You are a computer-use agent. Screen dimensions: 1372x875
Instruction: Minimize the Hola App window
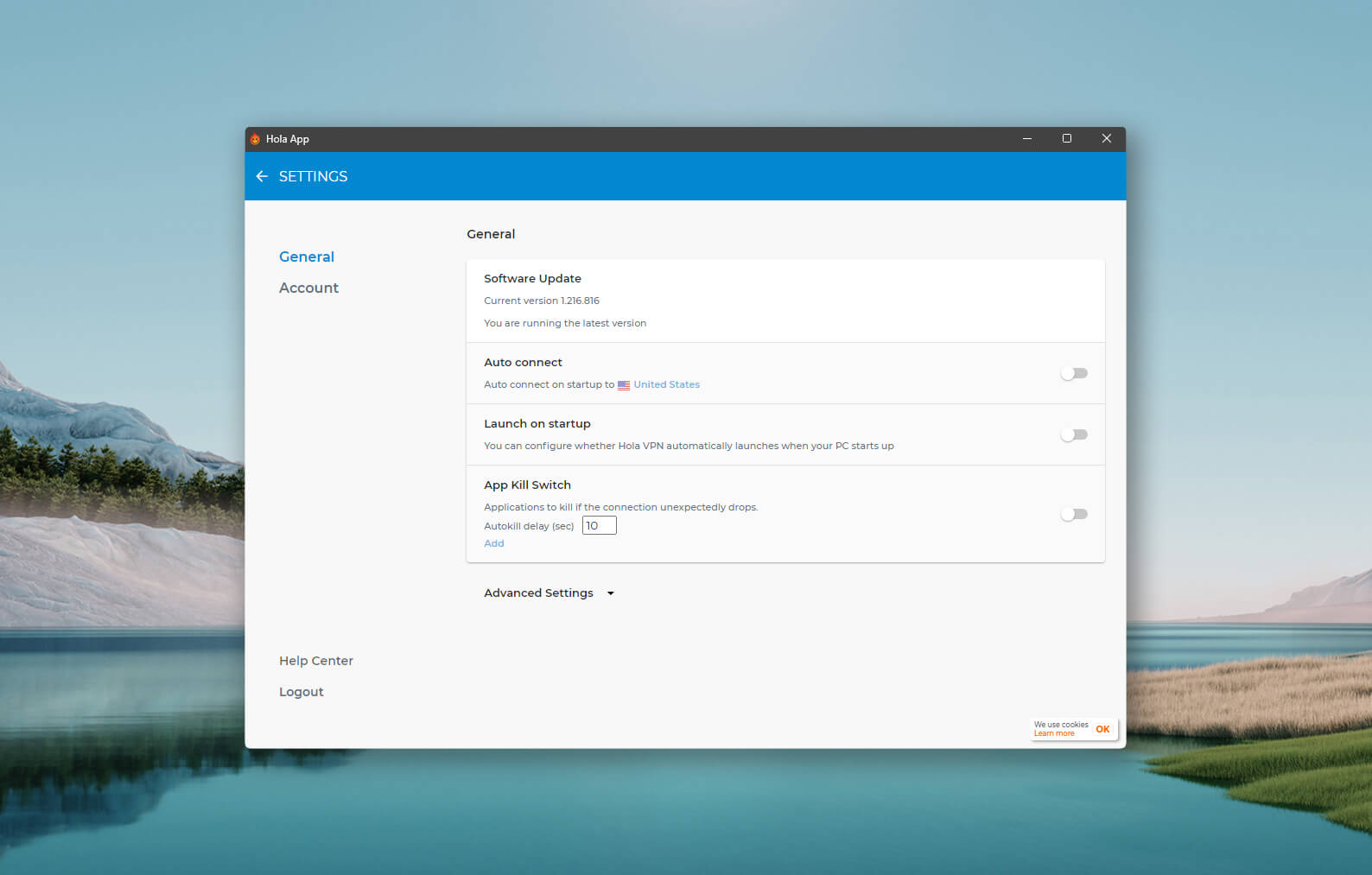[1027, 139]
